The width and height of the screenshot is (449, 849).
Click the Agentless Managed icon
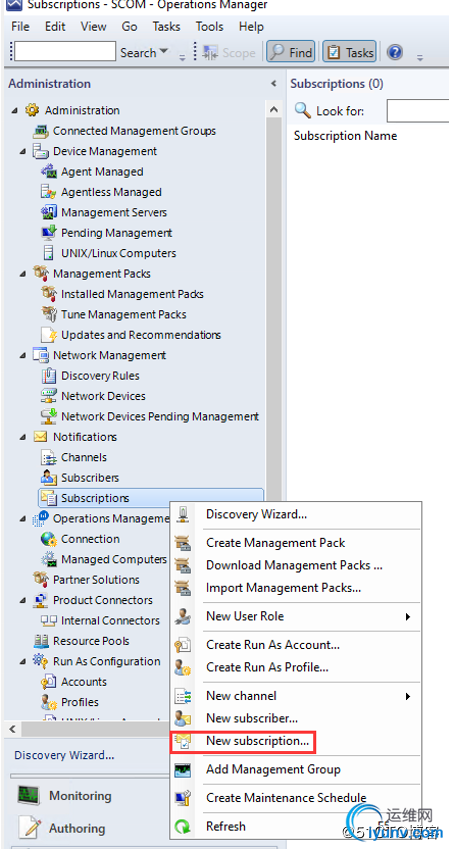[48, 192]
